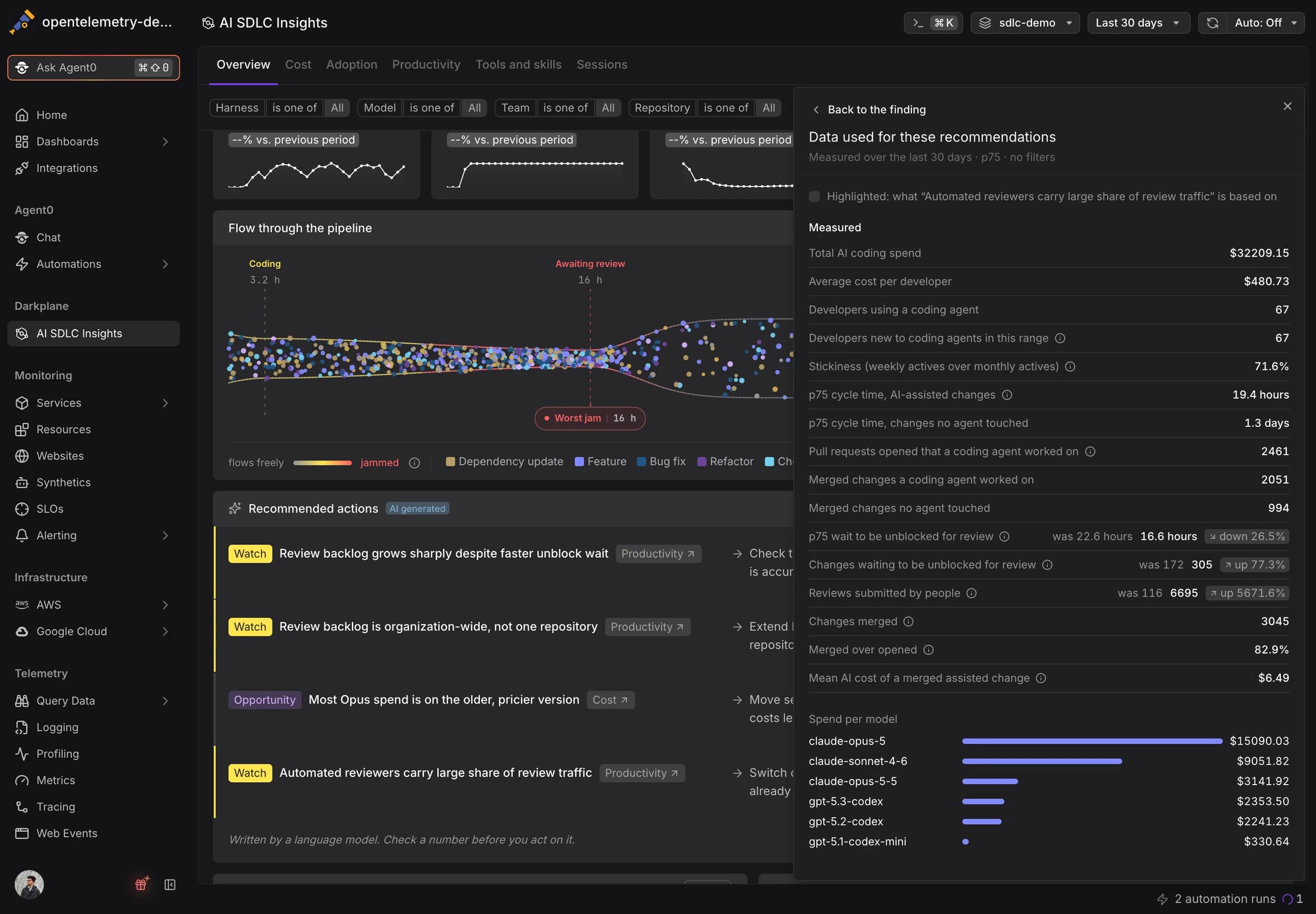Click info icon beside 'Merged over opened'
Image resolution: width=1316 pixels, height=914 pixels.
[x=928, y=649]
